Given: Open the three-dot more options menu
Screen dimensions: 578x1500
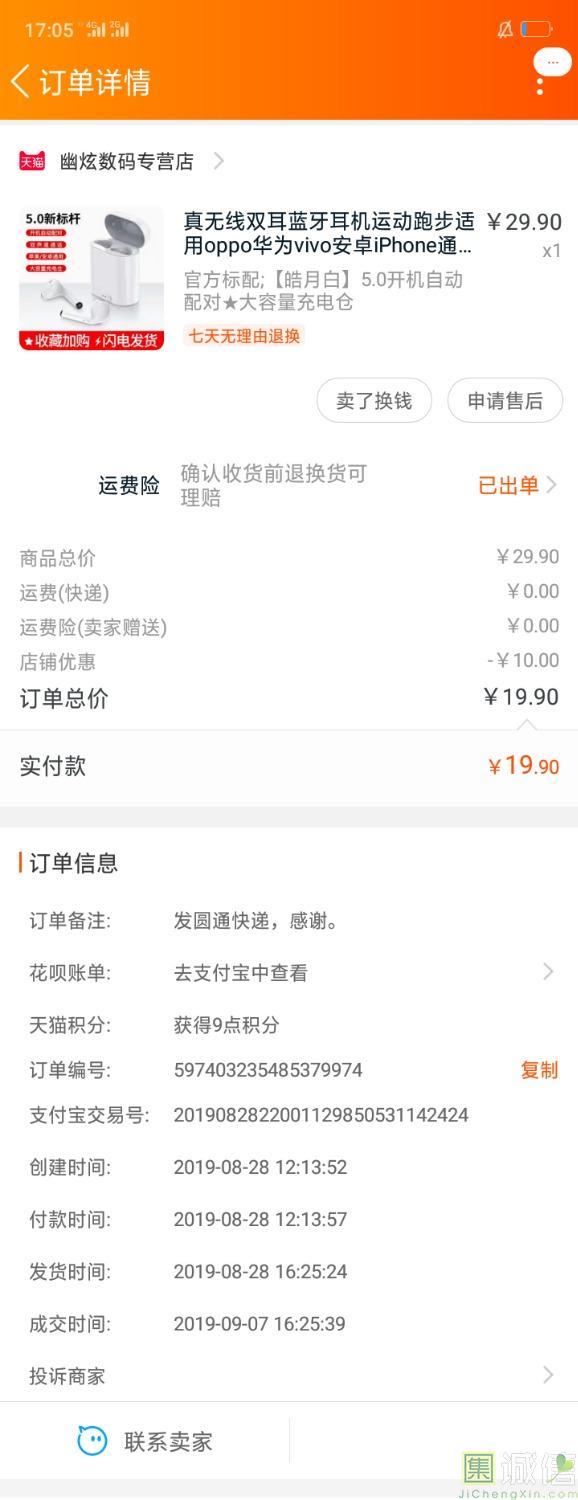Looking at the screenshot, I should tap(540, 86).
